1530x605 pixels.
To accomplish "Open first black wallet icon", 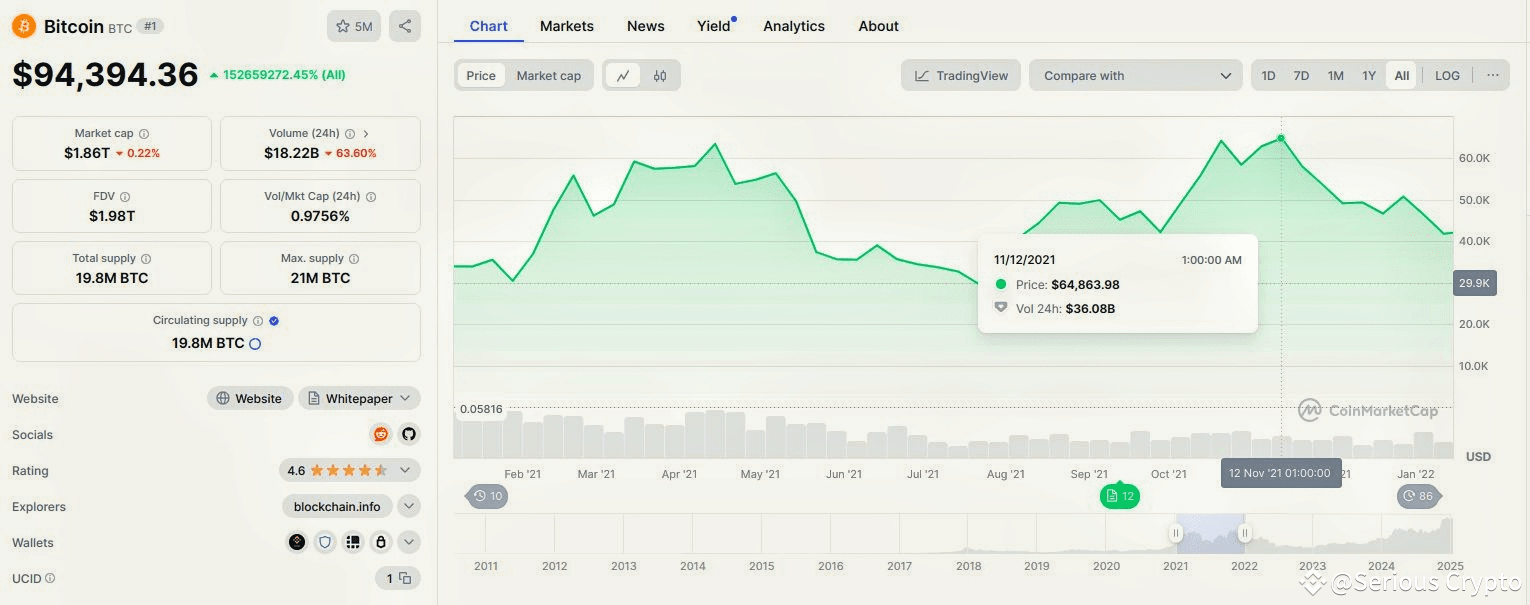I will pos(297,542).
